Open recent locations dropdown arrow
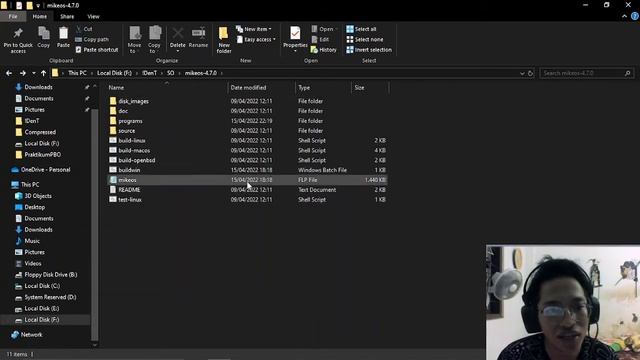The image size is (640, 360). (x=33, y=73)
